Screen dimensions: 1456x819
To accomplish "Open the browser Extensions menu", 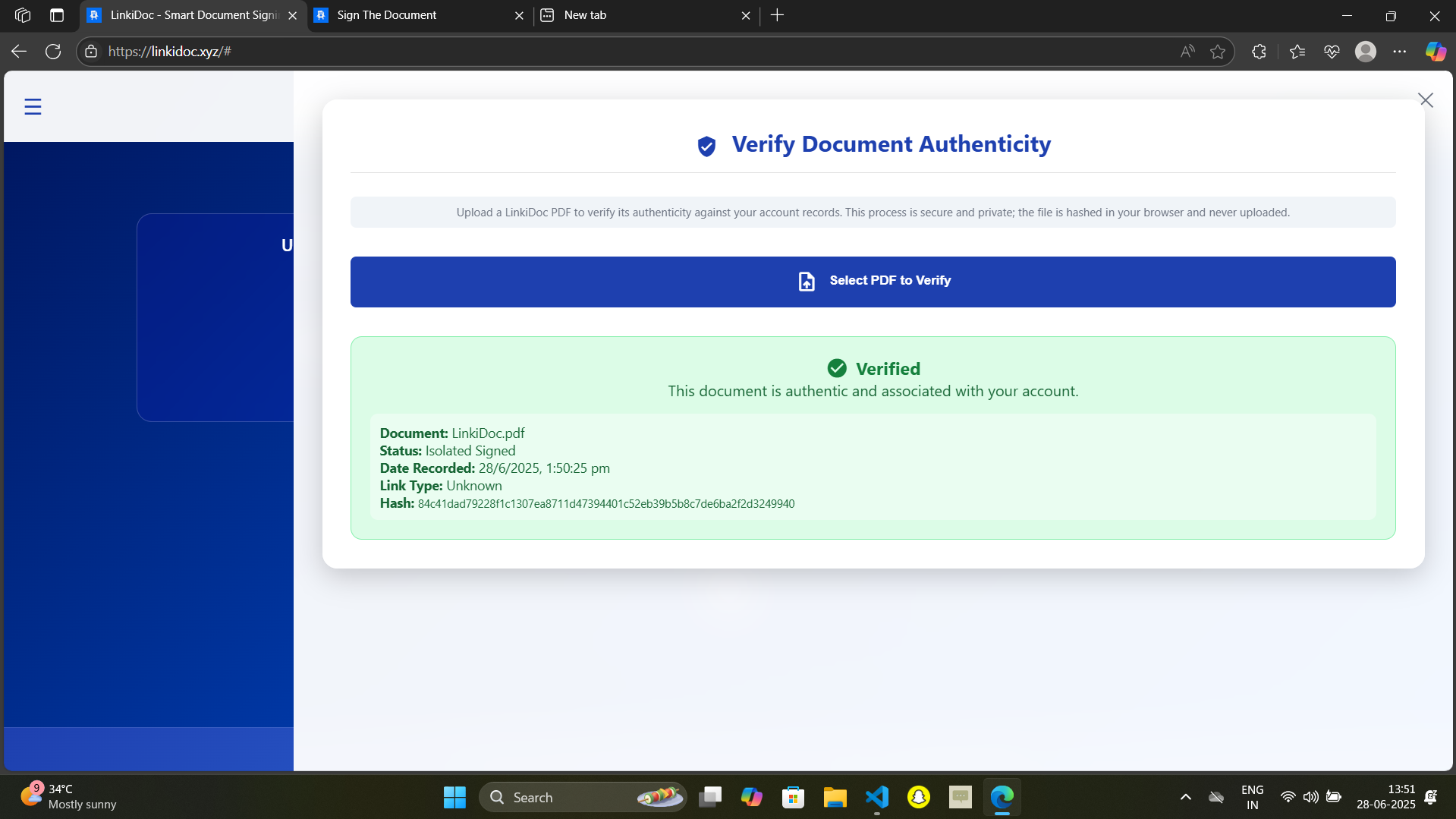I will click(x=1259, y=52).
